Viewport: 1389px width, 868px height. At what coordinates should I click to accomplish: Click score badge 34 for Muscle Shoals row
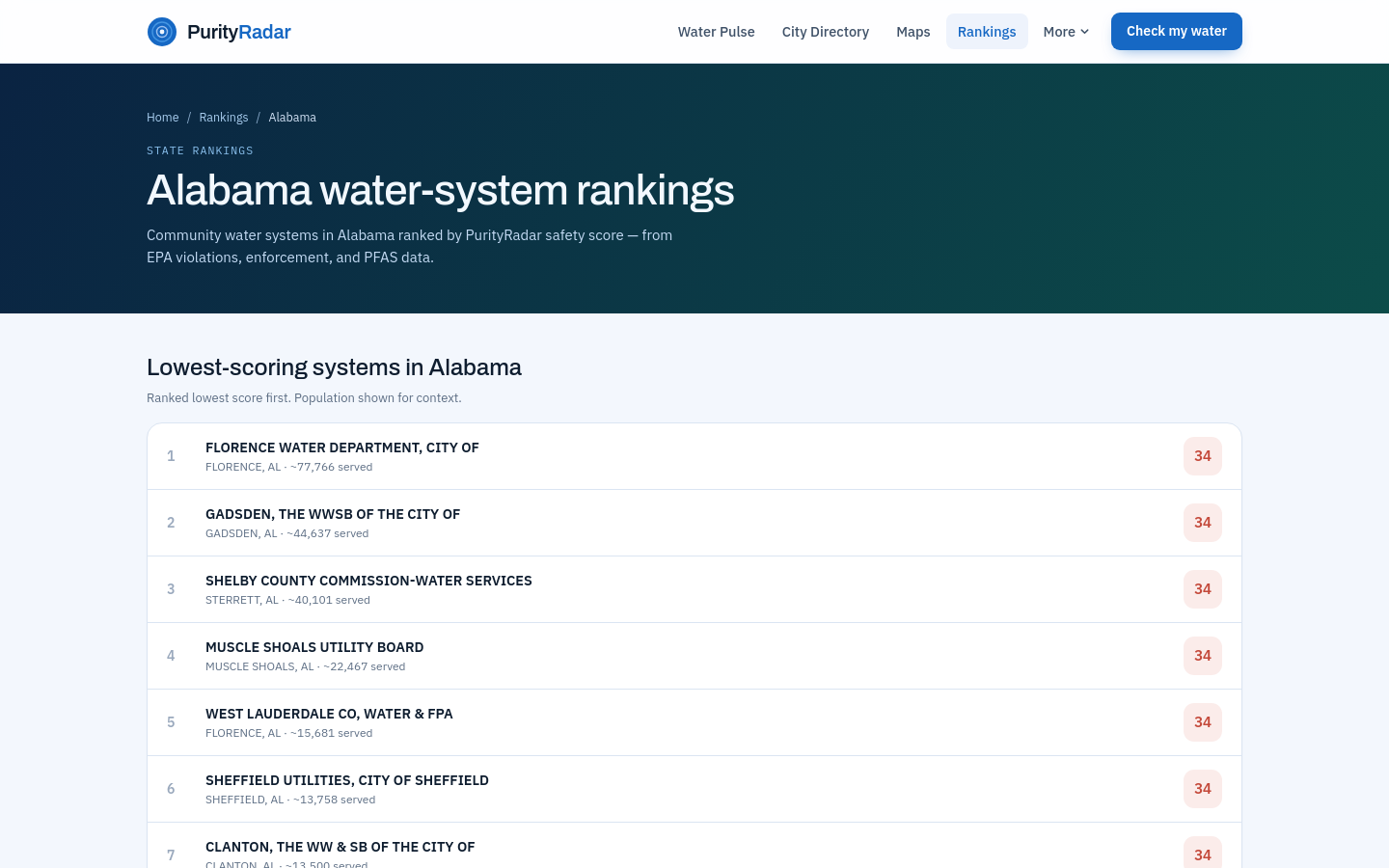[x=1203, y=656]
